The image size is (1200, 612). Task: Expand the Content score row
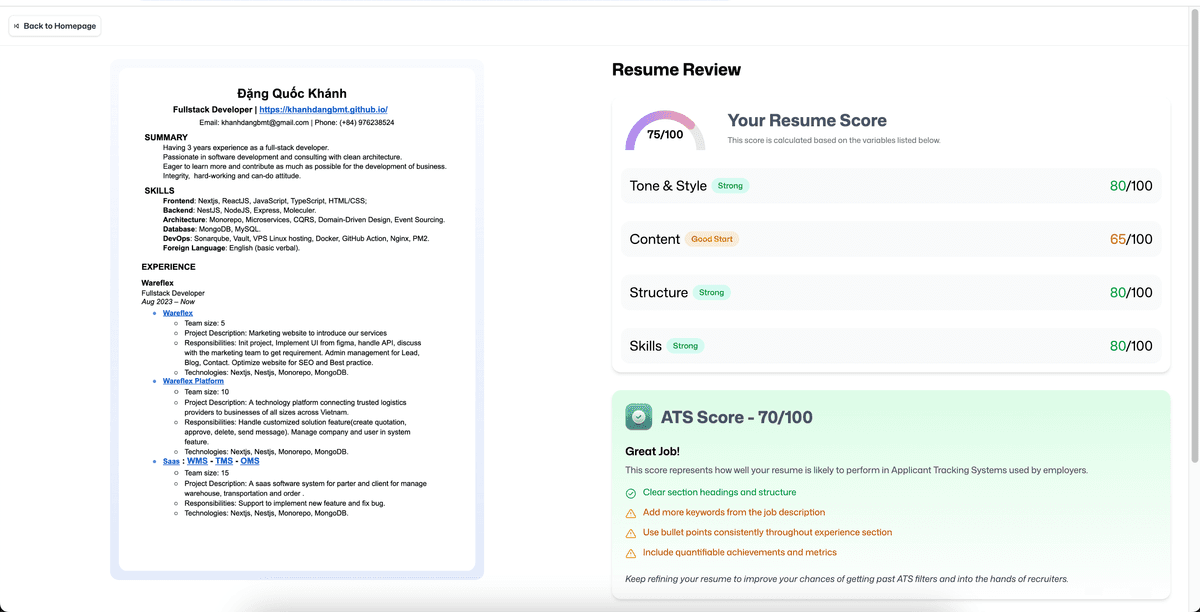[x=890, y=239]
